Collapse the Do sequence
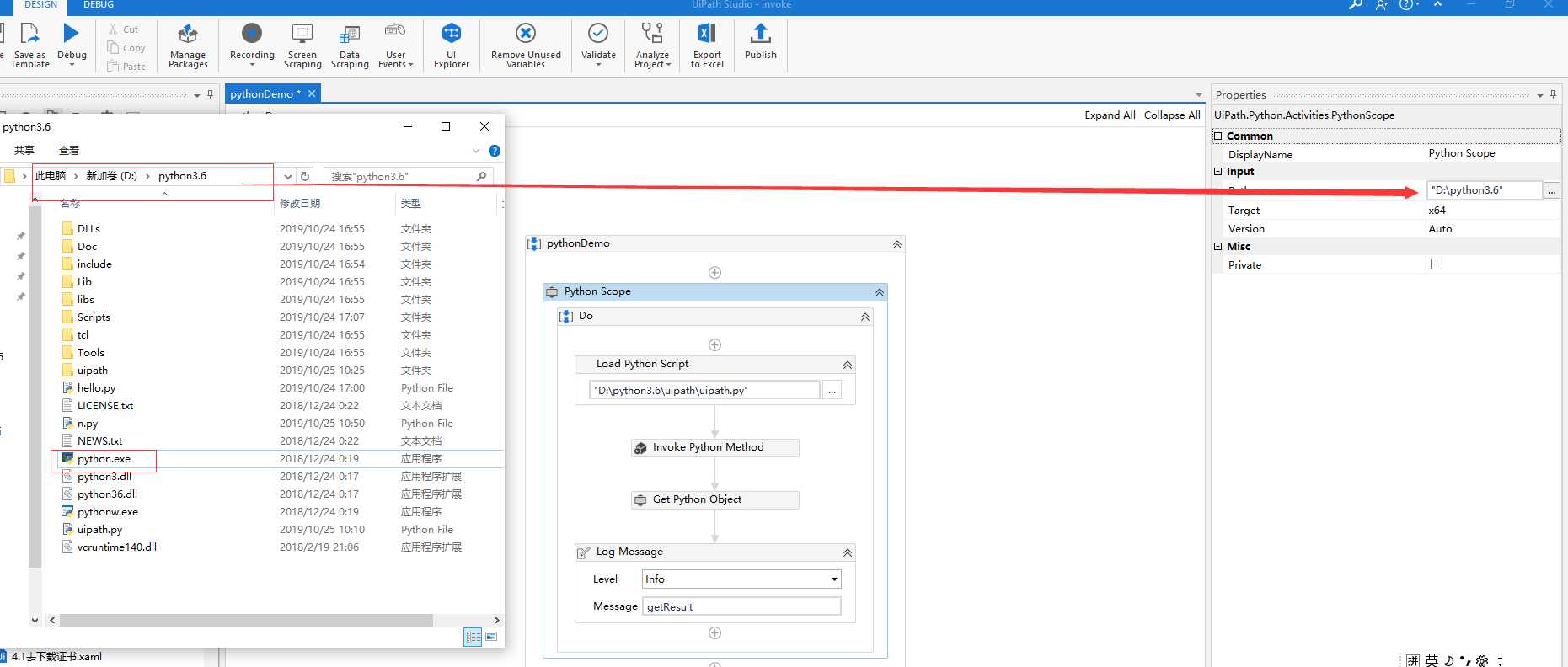1568x667 pixels. (864, 317)
